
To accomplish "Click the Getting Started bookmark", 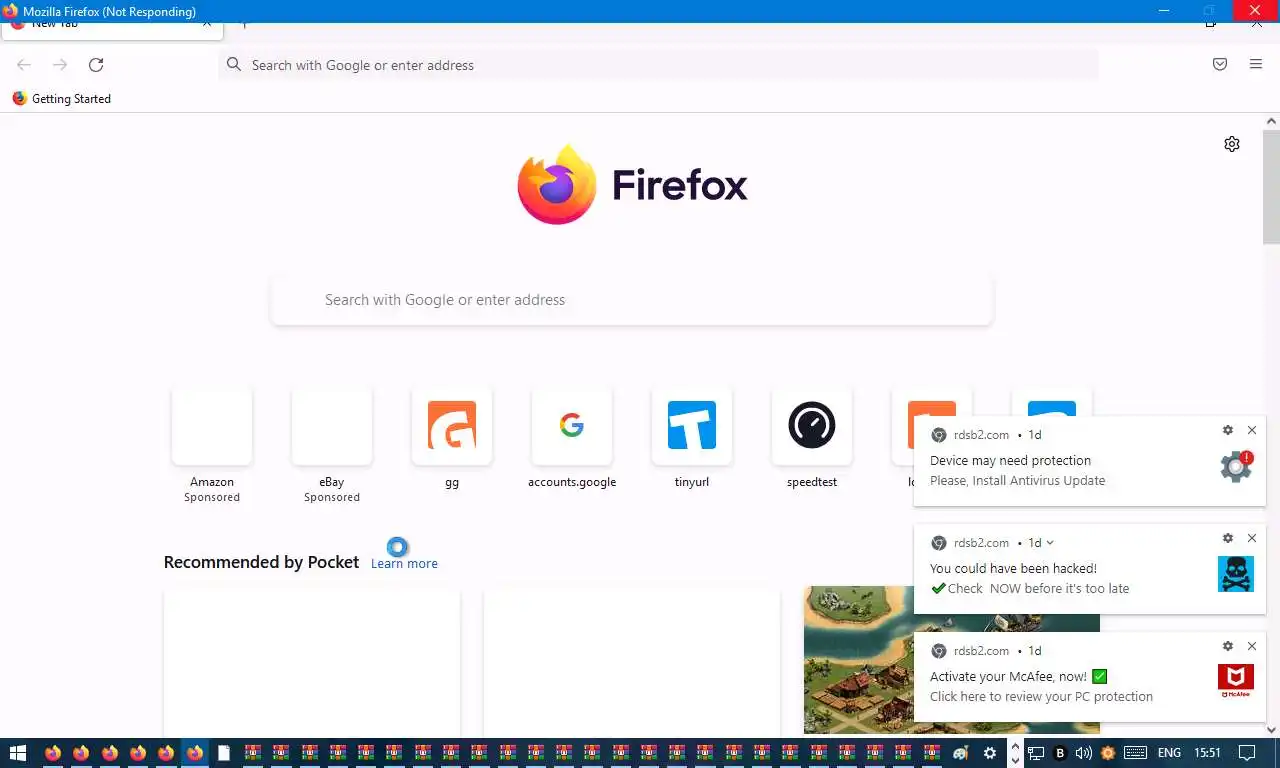I will tap(61, 99).
